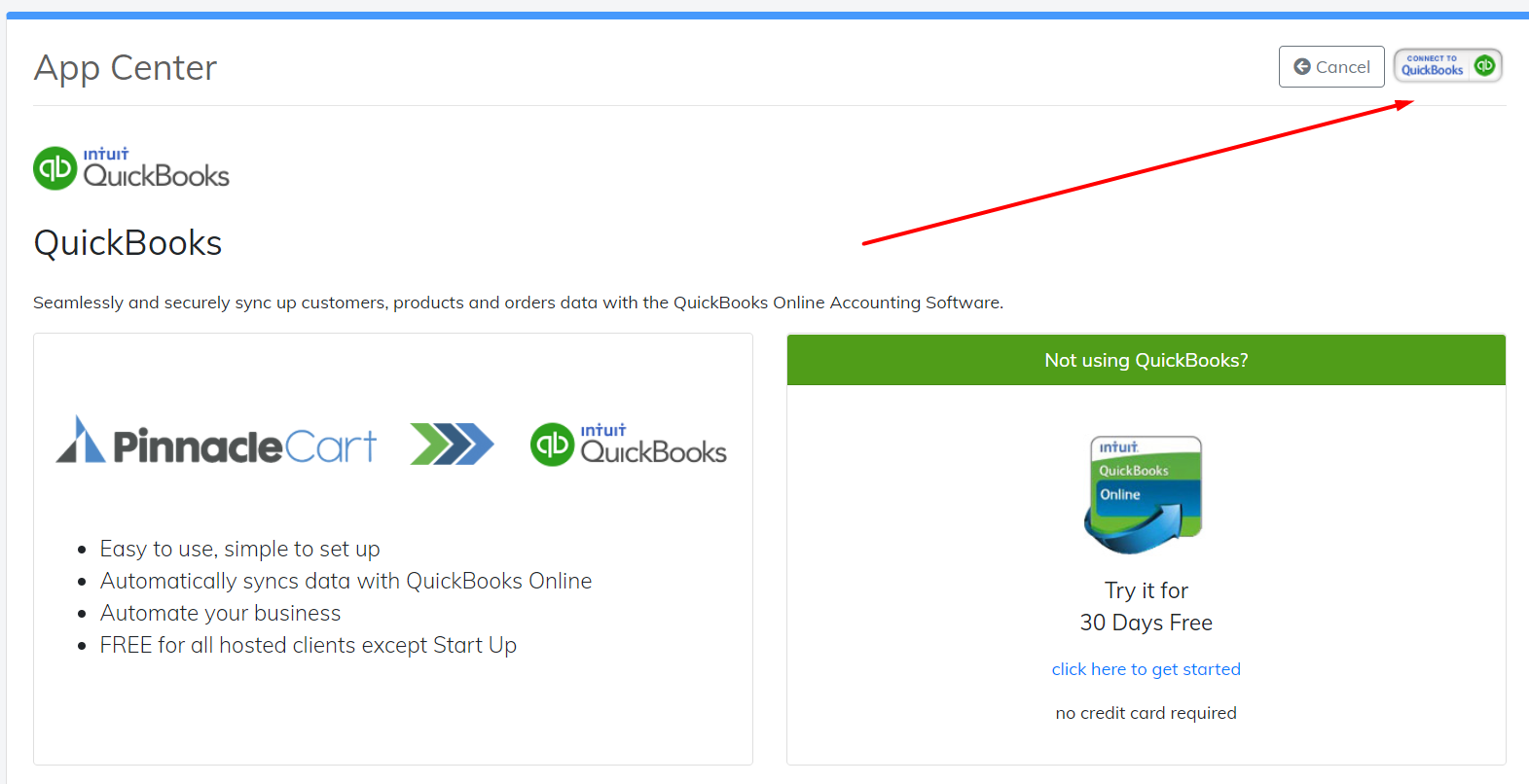The height and width of the screenshot is (784, 1529).
Task: Click 'FREE for all hosted clients except Start Up'
Action: 308,645
